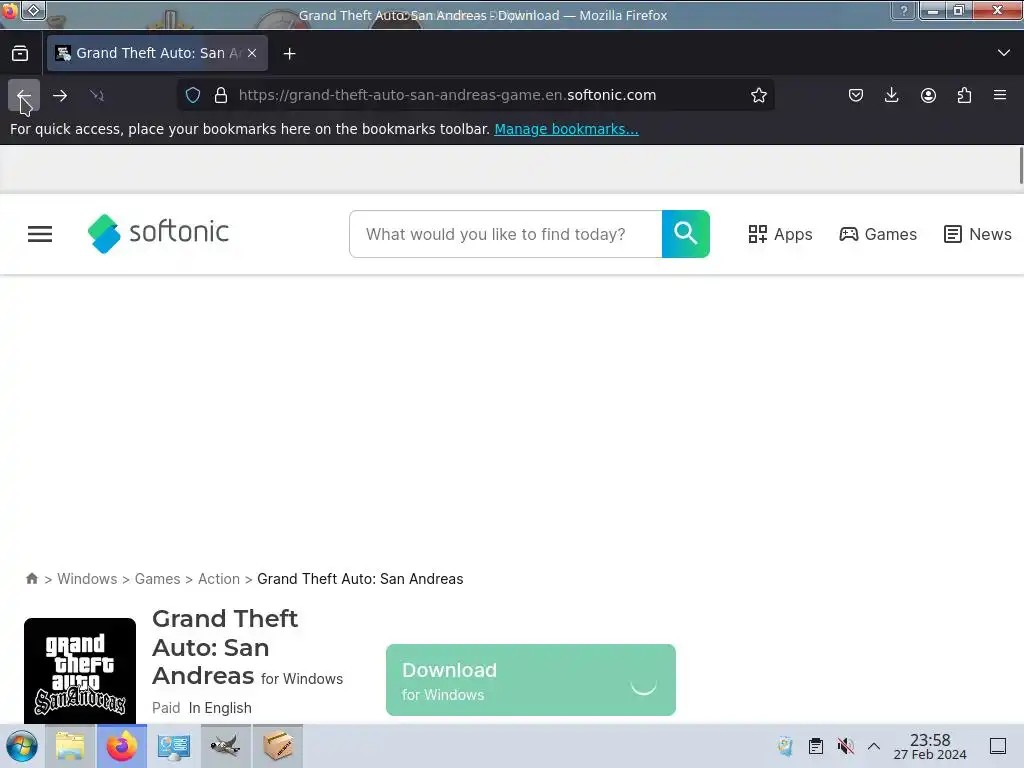
Task: Open the Games section
Action: pos(878,234)
